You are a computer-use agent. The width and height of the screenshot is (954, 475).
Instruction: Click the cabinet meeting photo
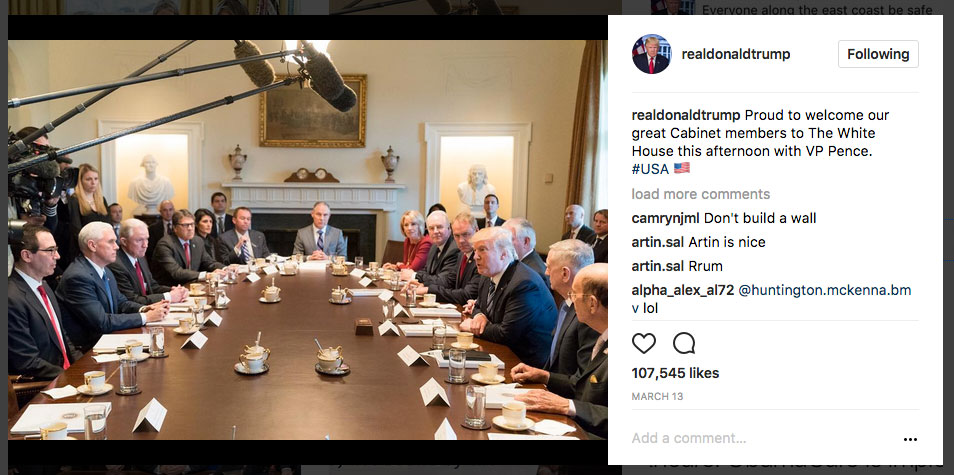click(x=307, y=240)
